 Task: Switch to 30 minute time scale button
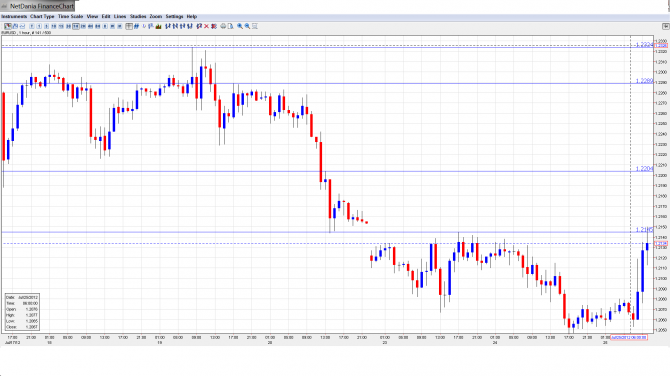pyautogui.click(x=68, y=26)
